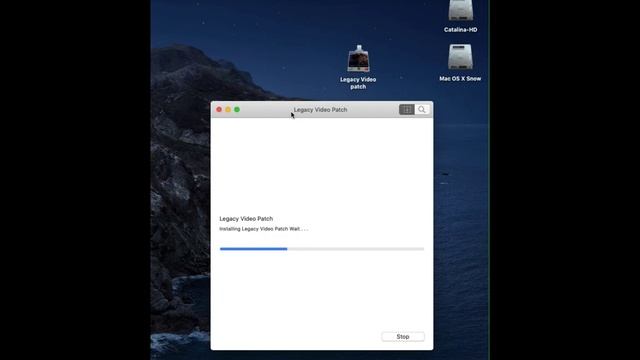The width and height of the screenshot is (640, 360).
Task: Stop the Legacy Video Patch installation
Action: coord(403,337)
